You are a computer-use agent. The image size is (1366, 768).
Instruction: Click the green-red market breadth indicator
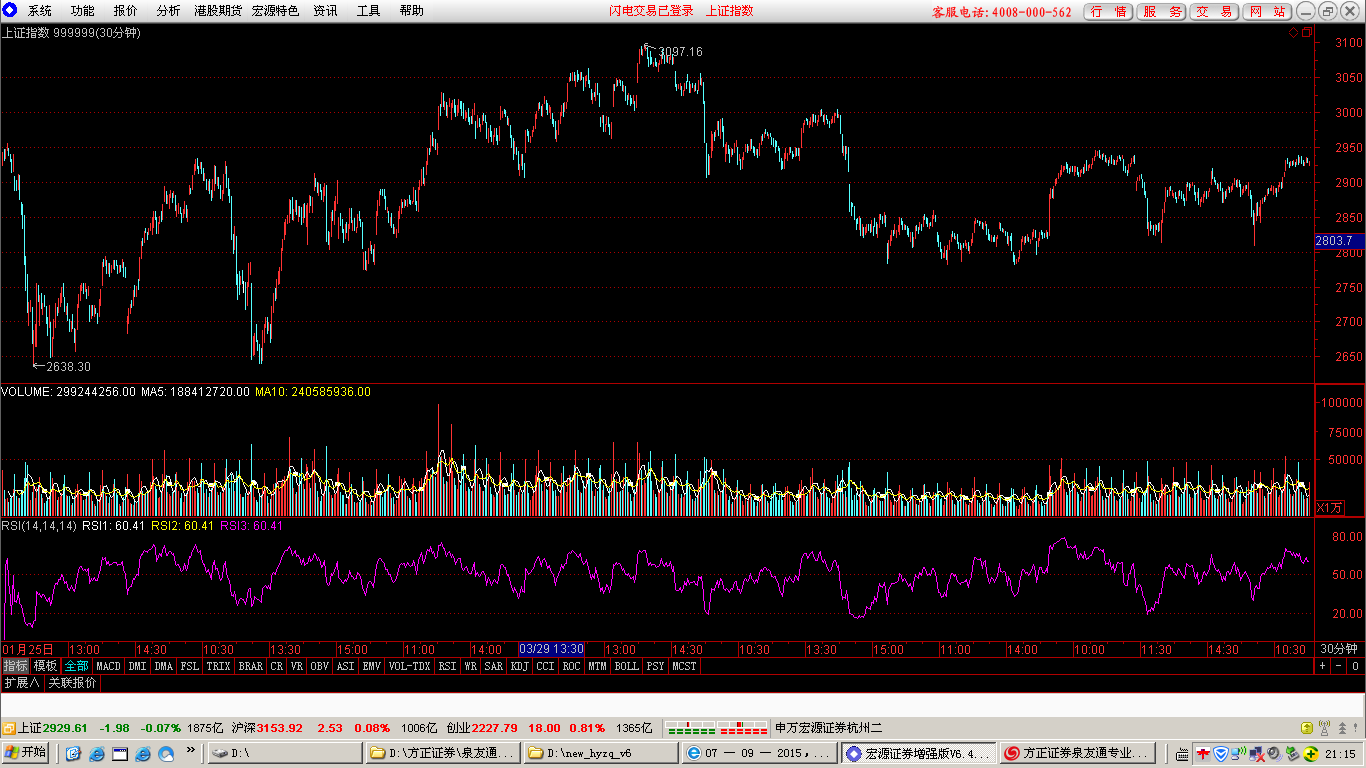pyautogui.click(x=717, y=728)
